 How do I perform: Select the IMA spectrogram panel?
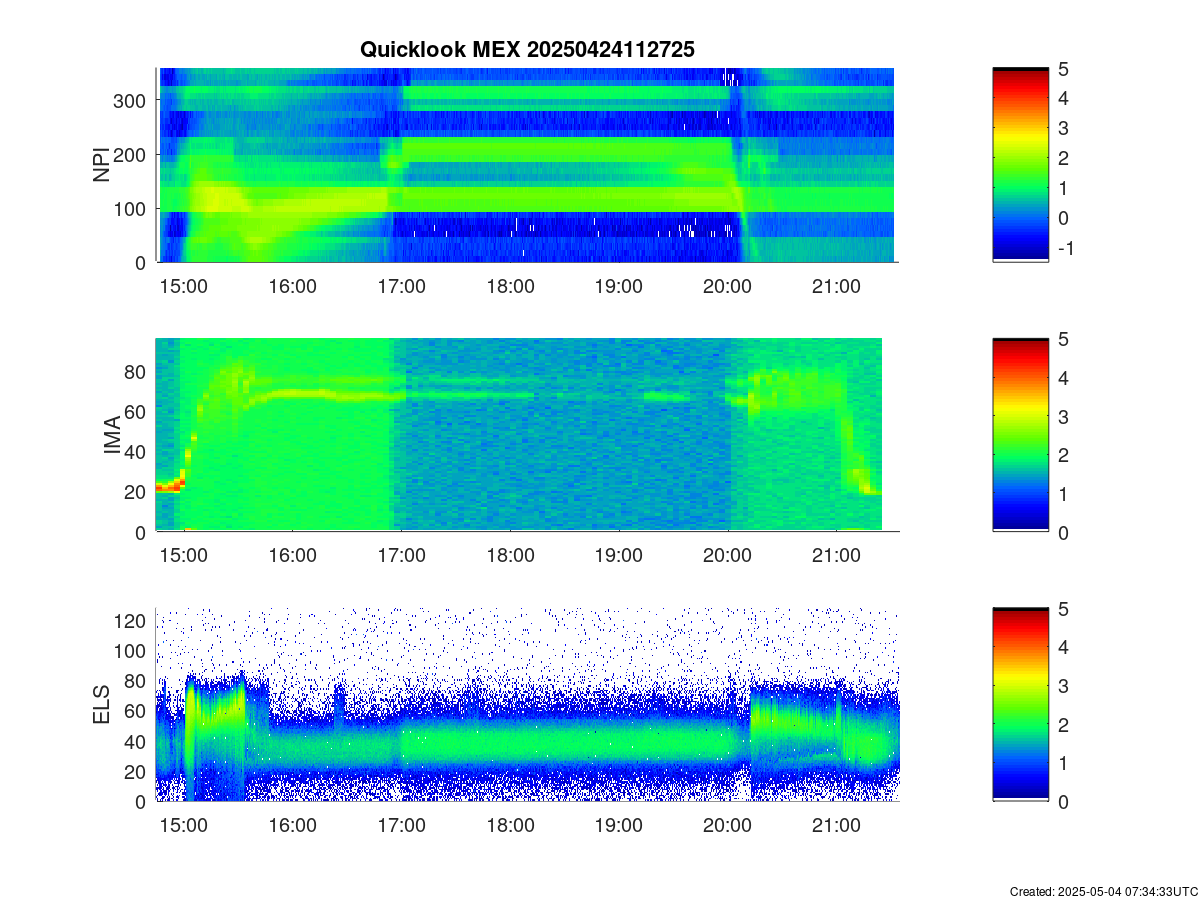tap(526, 435)
